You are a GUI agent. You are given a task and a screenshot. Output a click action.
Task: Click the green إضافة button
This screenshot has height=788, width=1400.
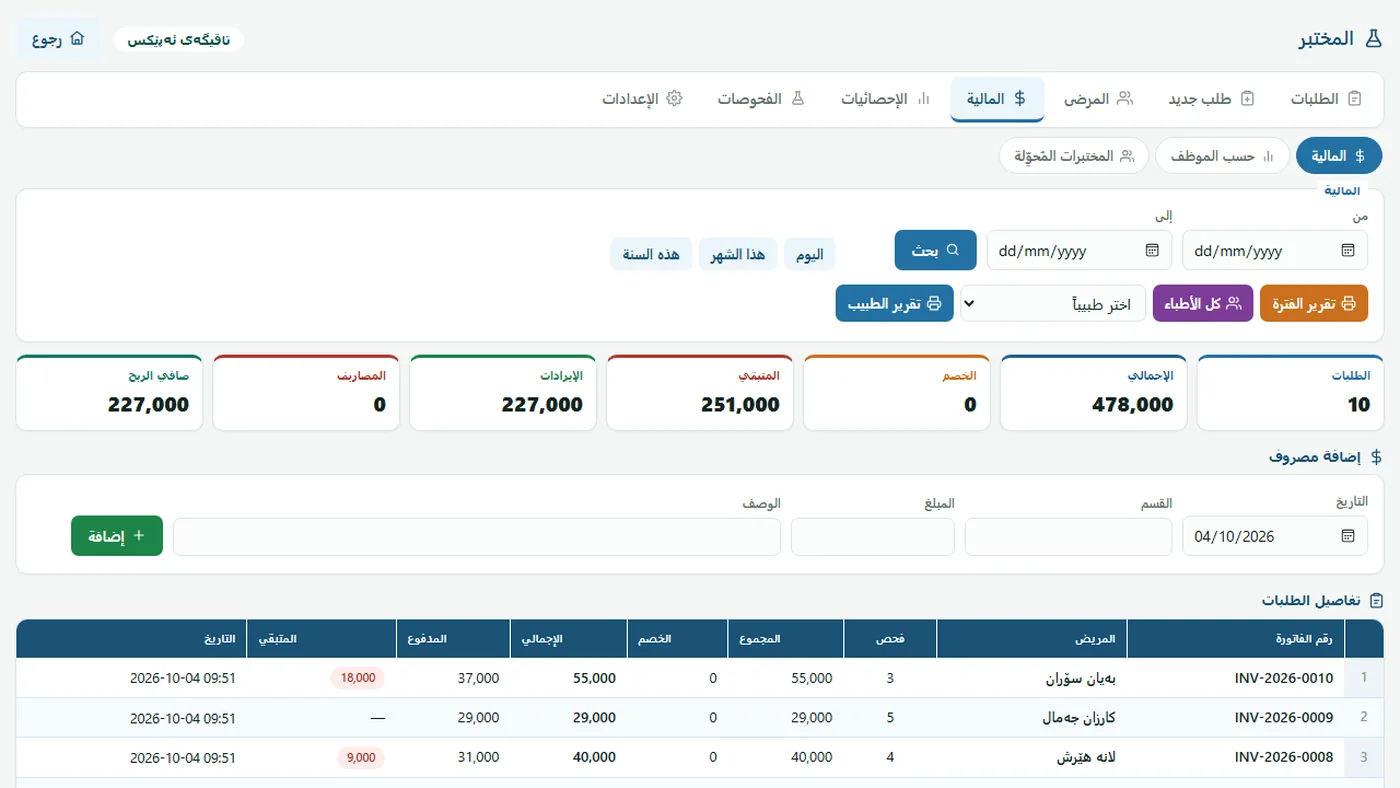[x=117, y=536]
